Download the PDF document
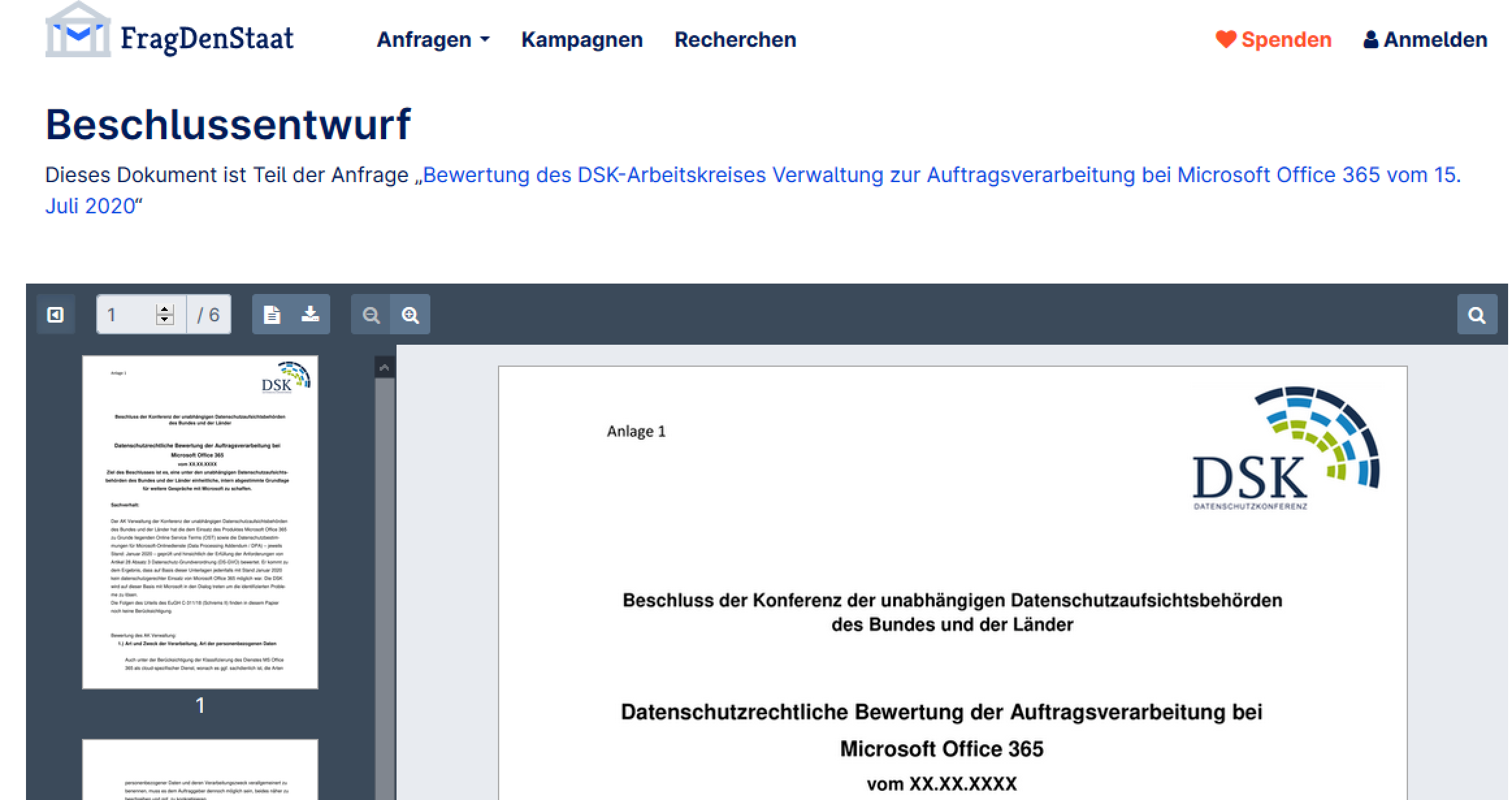Viewport: 1512px width, 800px height. pos(311,315)
